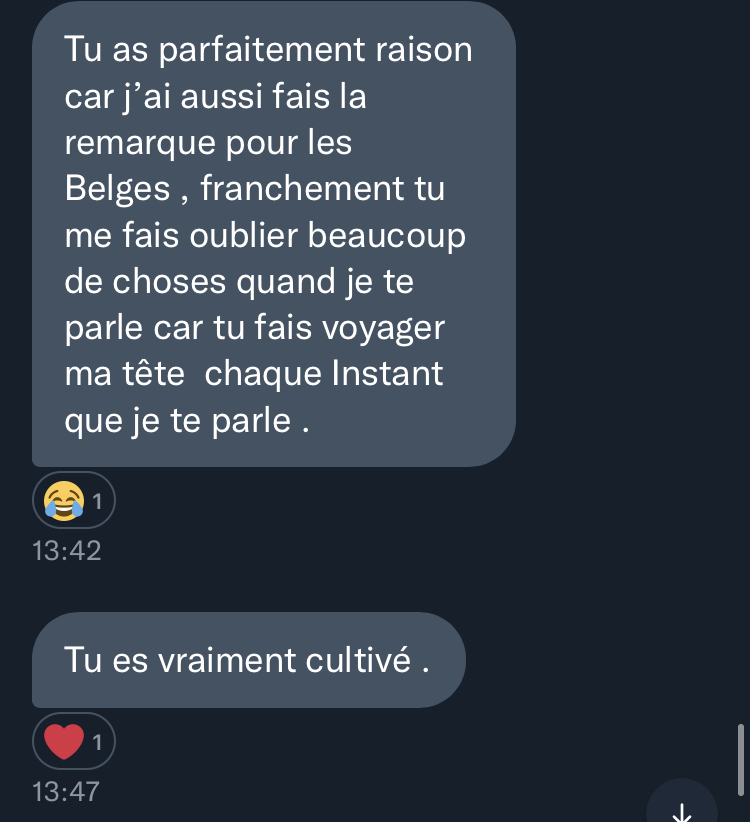This screenshot has height=822, width=750.
Task: Toggle the laughing emoji reaction pill
Action: [74, 500]
